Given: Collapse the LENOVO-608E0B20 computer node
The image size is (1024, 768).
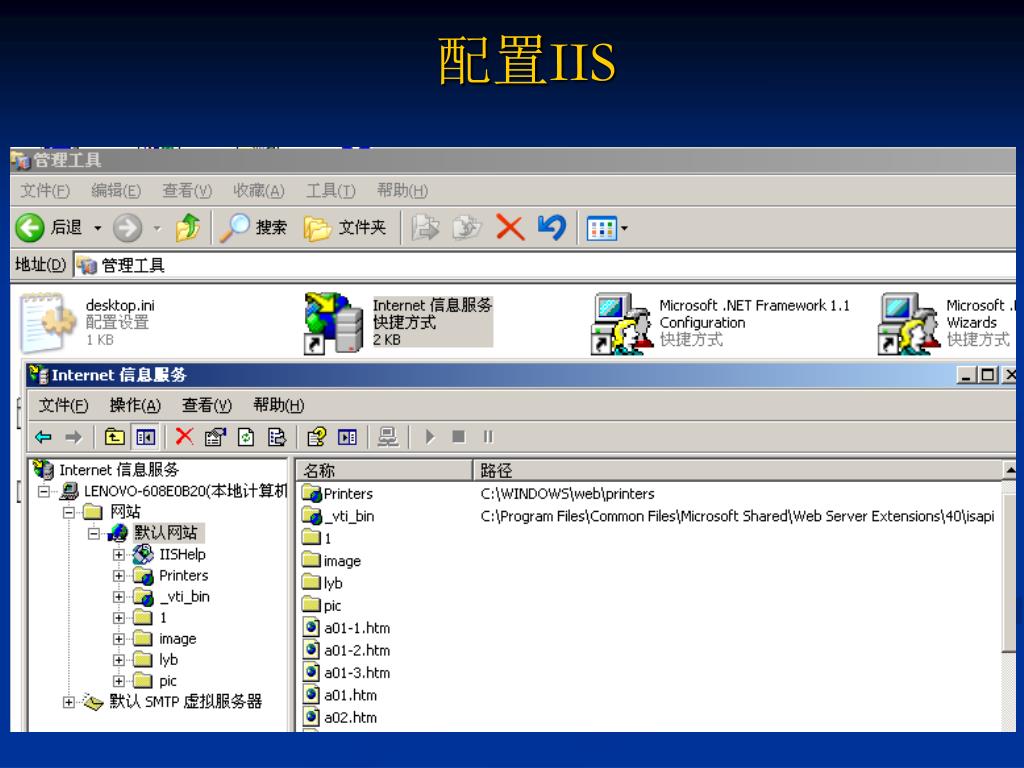Looking at the screenshot, I should pyautogui.click(x=44, y=491).
